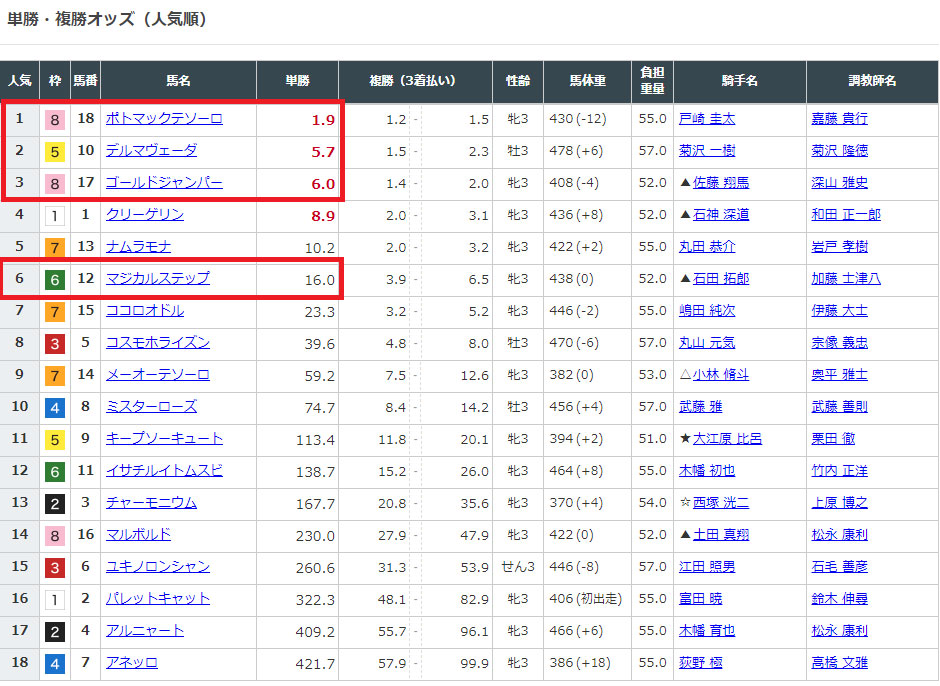Open horse link クリーゲリン
Screen dimensions: 940x686
(145, 215)
